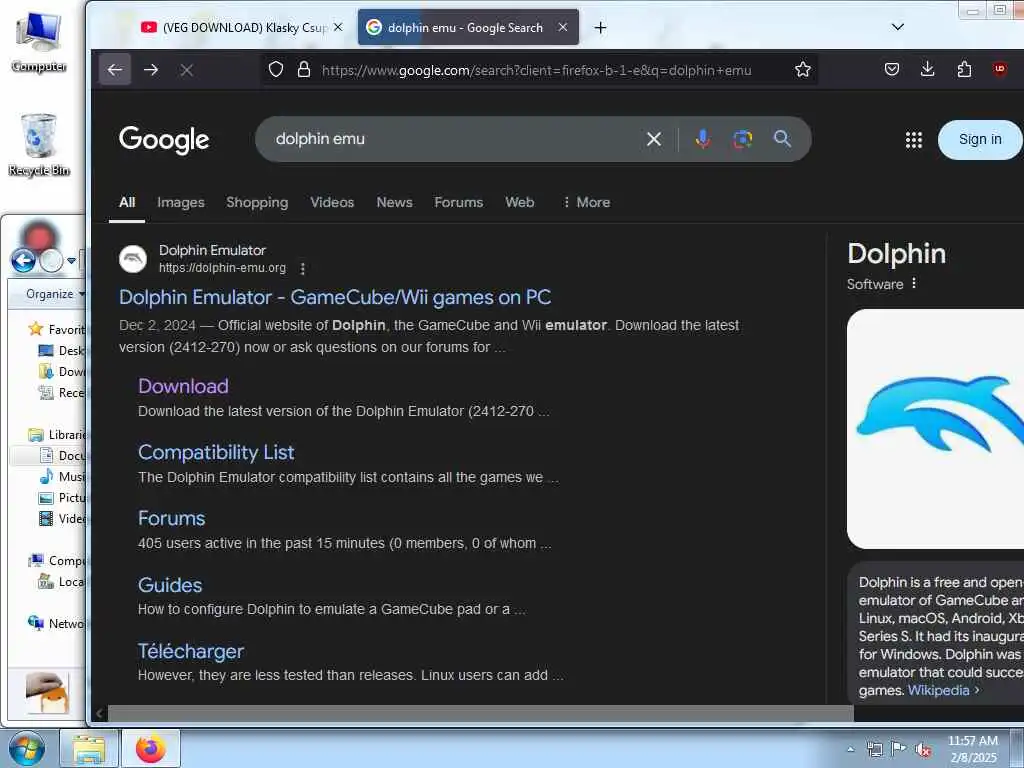
Task: Open Pocket save icon in toolbar
Action: coord(891,69)
